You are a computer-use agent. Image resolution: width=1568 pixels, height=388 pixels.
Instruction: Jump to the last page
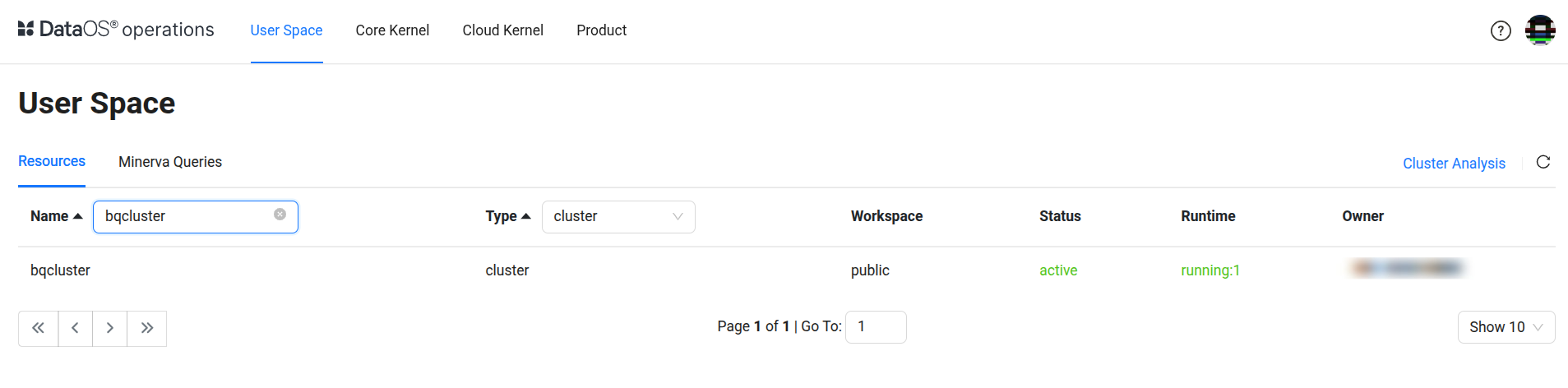[147, 328]
